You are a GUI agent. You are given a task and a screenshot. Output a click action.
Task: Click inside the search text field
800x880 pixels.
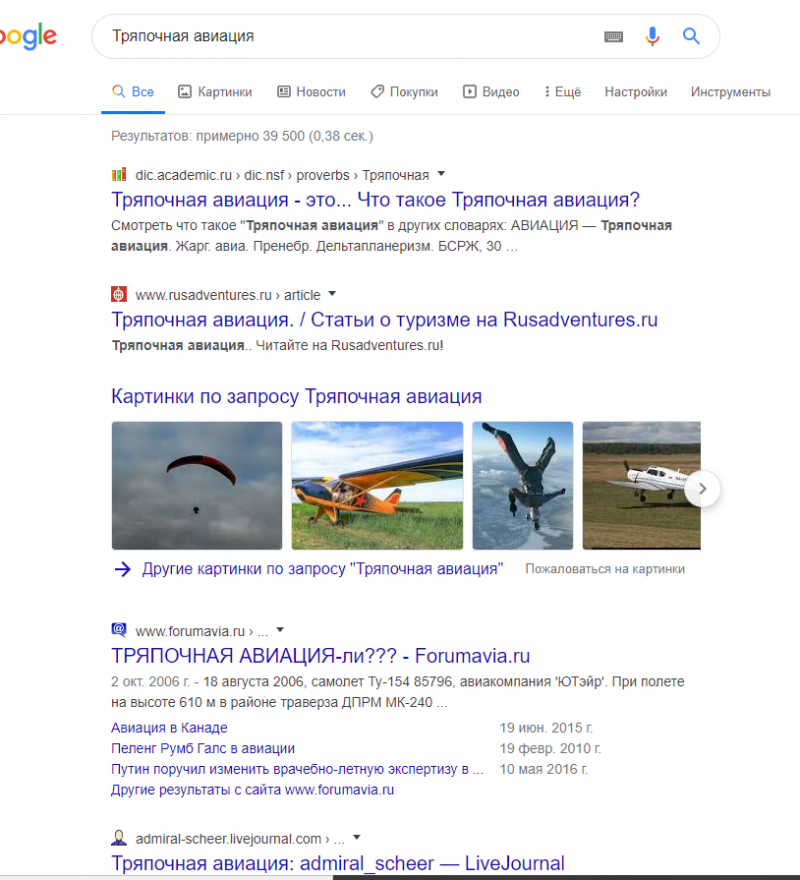tap(348, 36)
